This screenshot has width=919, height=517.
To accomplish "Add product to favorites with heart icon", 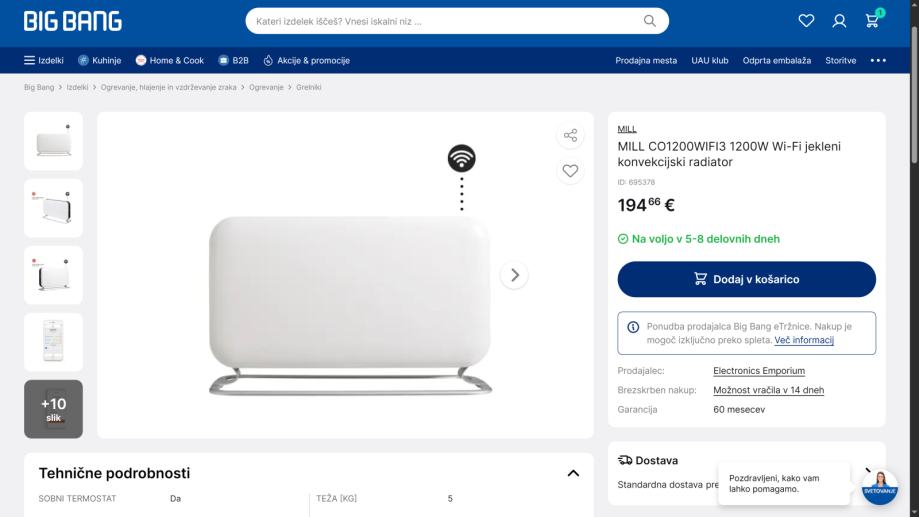I will pyautogui.click(x=570, y=171).
